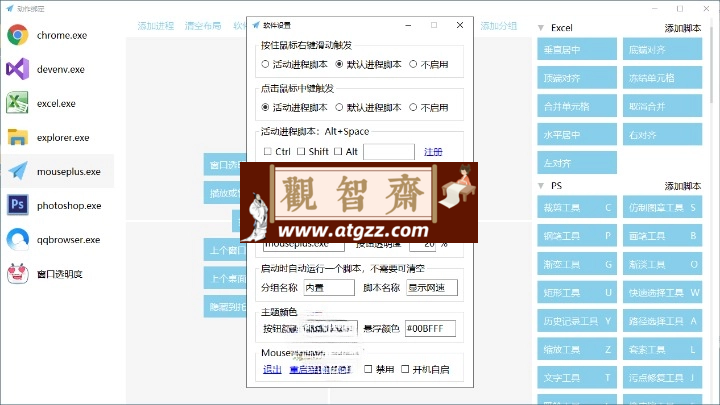Collapse the PS script group
Viewport: 720px width, 405px height.
(541, 186)
